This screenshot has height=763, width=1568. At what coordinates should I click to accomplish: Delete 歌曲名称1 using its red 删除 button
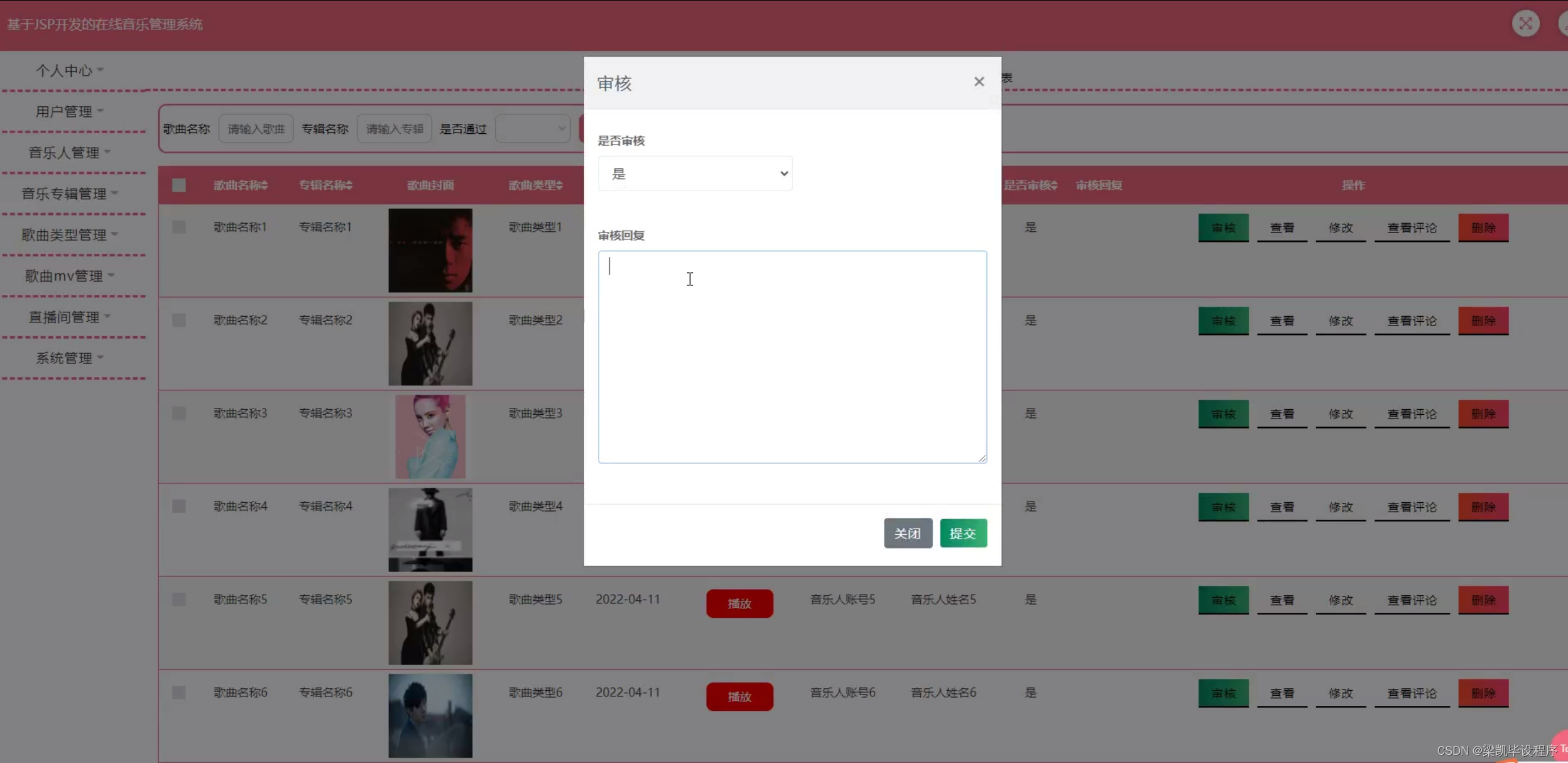click(x=1483, y=228)
